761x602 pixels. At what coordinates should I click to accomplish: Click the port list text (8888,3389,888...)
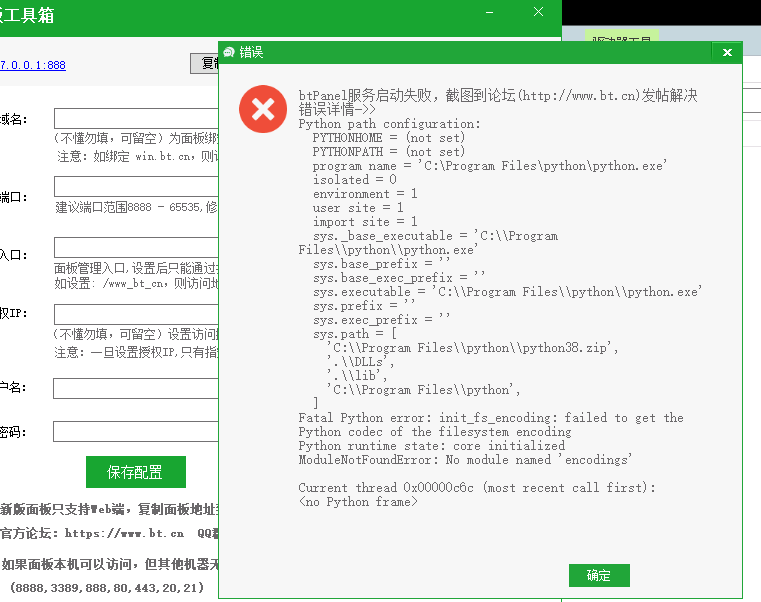click(107, 588)
